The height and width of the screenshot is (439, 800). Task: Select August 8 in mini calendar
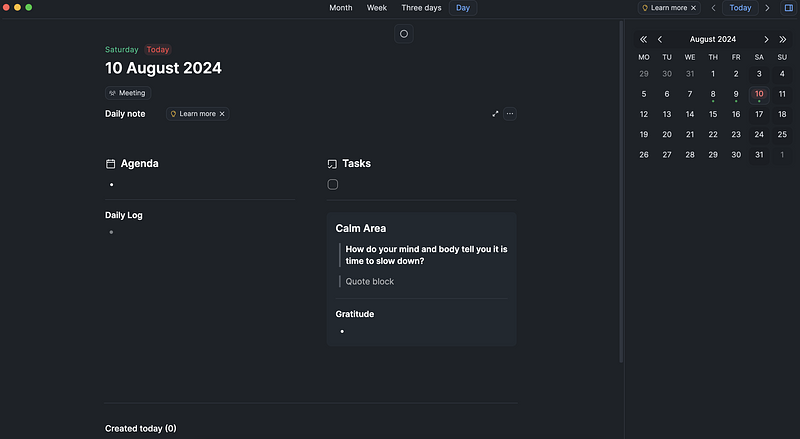pyautogui.click(x=713, y=94)
